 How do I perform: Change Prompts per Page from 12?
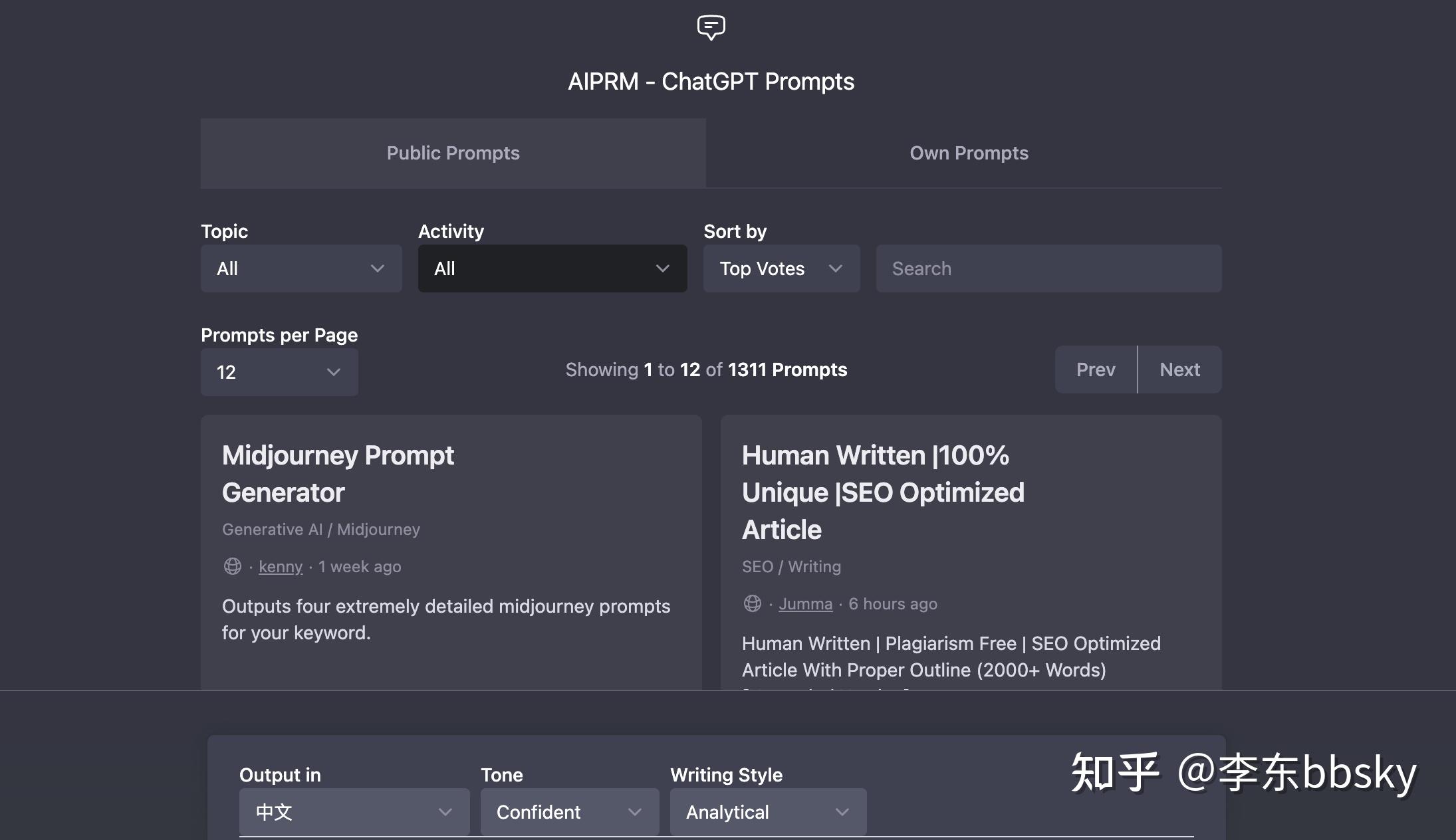pyautogui.click(x=279, y=372)
